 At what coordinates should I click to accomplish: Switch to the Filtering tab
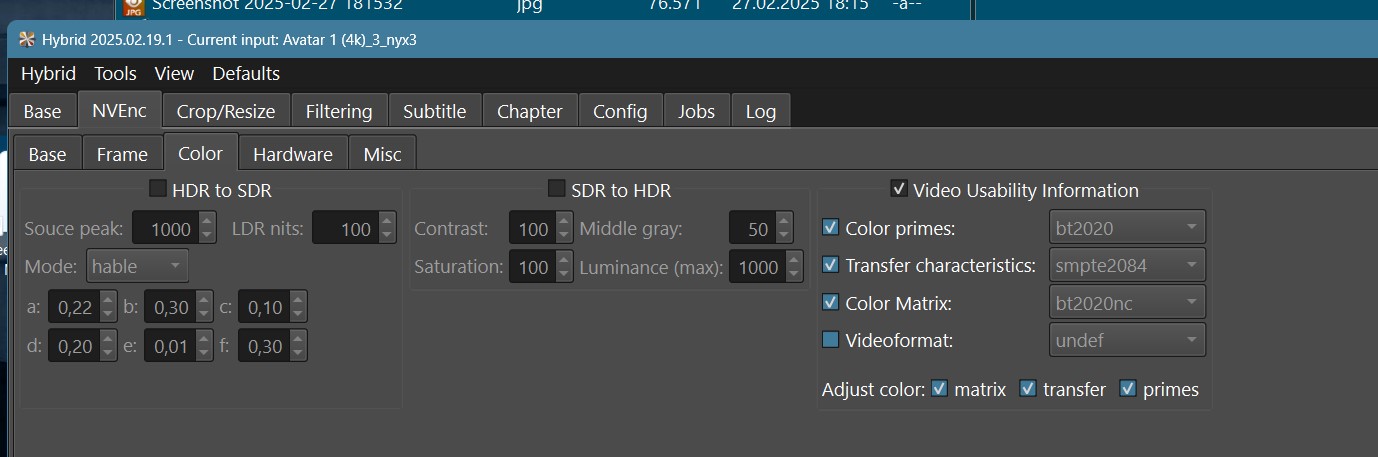[338, 111]
